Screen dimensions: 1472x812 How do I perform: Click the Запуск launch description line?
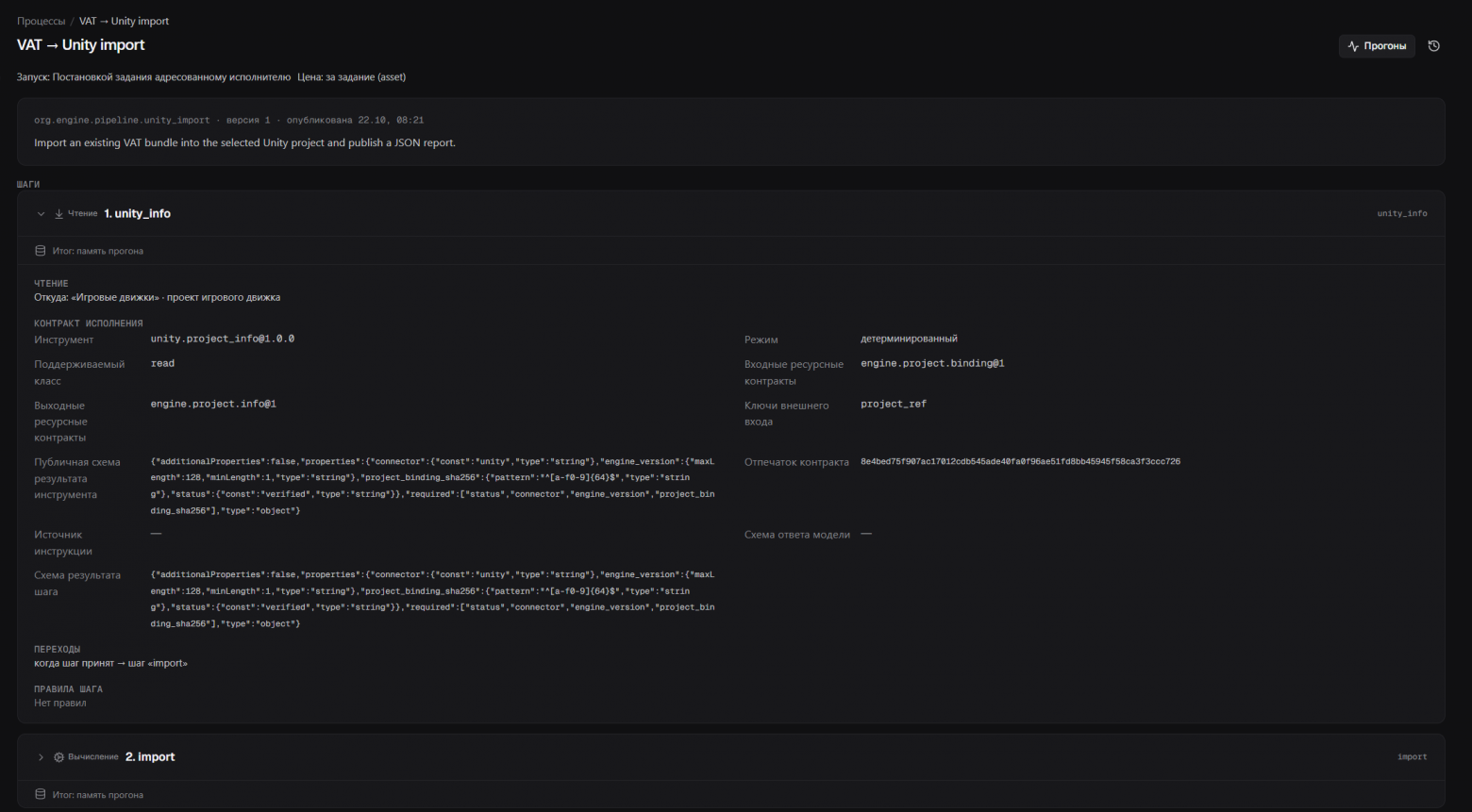[x=154, y=77]
